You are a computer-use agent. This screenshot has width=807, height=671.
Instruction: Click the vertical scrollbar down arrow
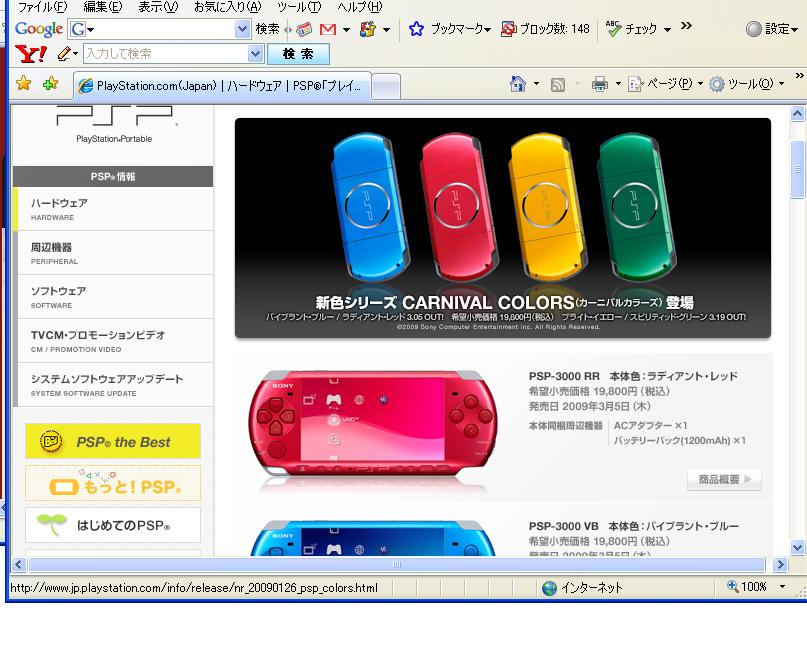(x=797, y=547)
